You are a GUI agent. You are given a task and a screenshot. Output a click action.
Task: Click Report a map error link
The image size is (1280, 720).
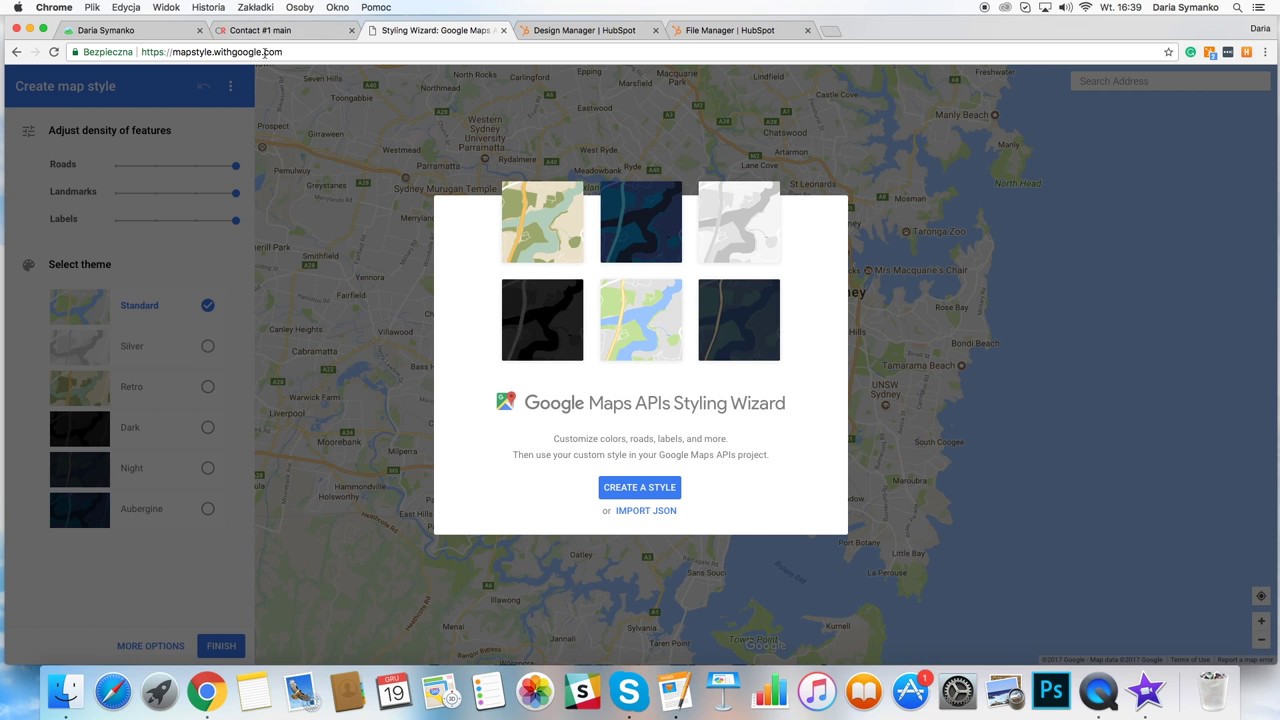(x=1244, y=660)
